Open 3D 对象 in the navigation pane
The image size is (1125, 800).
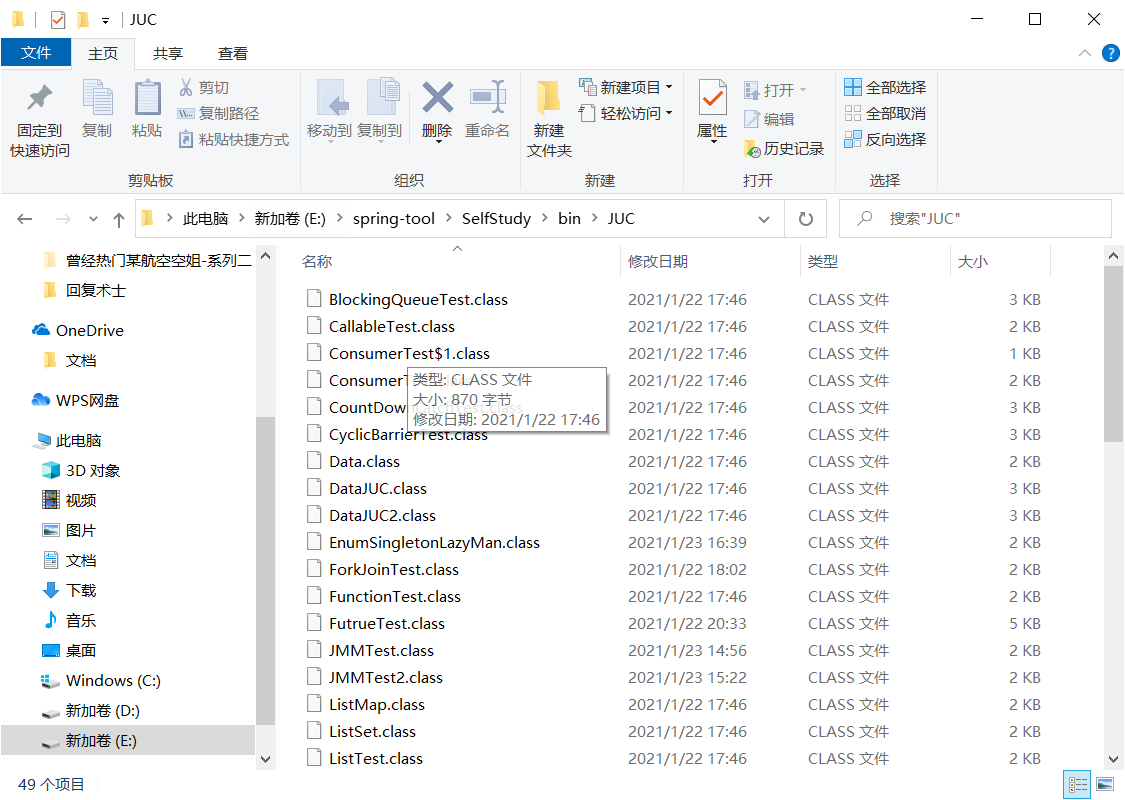coord(93,471)
